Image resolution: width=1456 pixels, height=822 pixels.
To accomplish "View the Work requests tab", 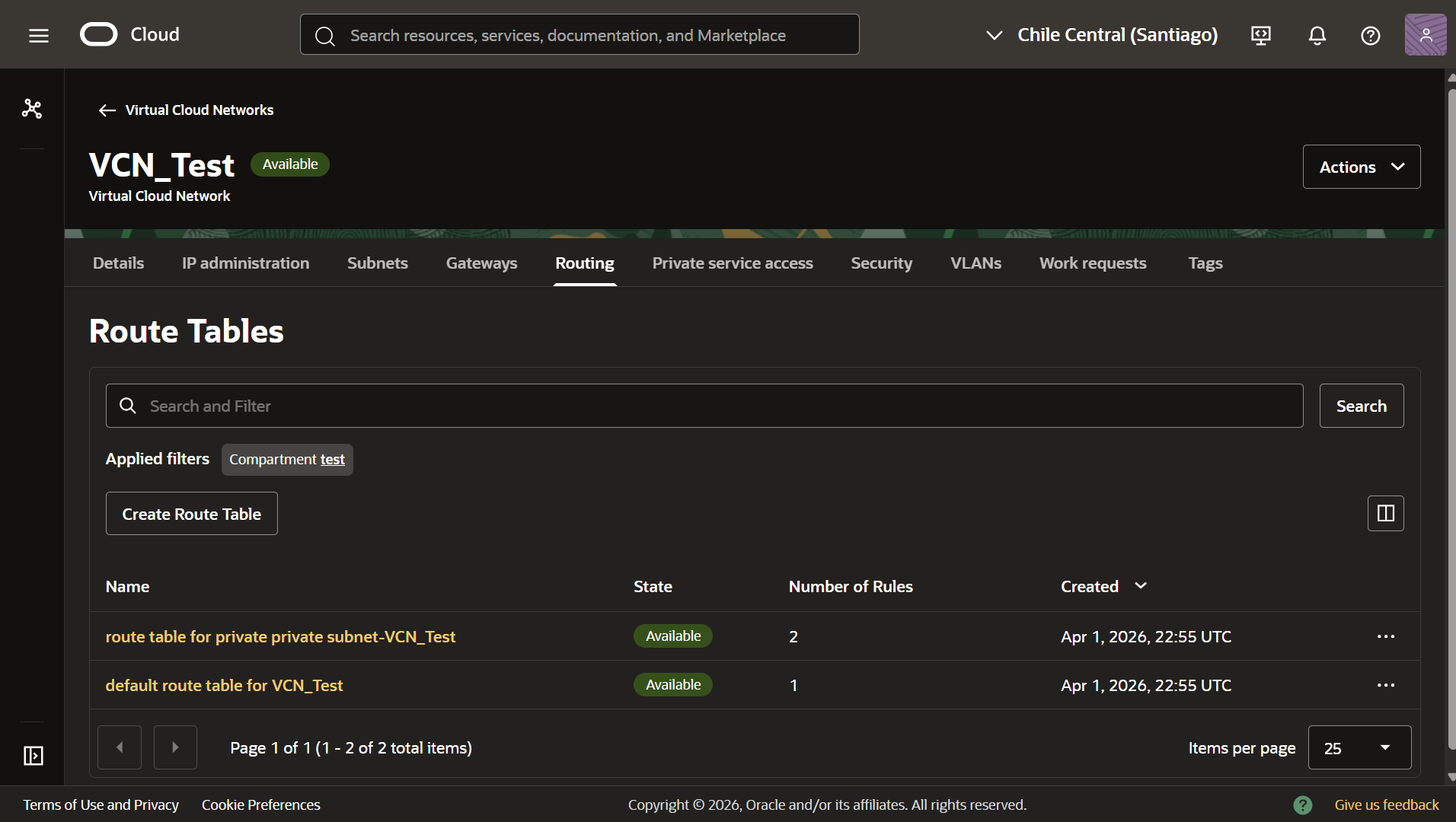I will point(1093,263).
